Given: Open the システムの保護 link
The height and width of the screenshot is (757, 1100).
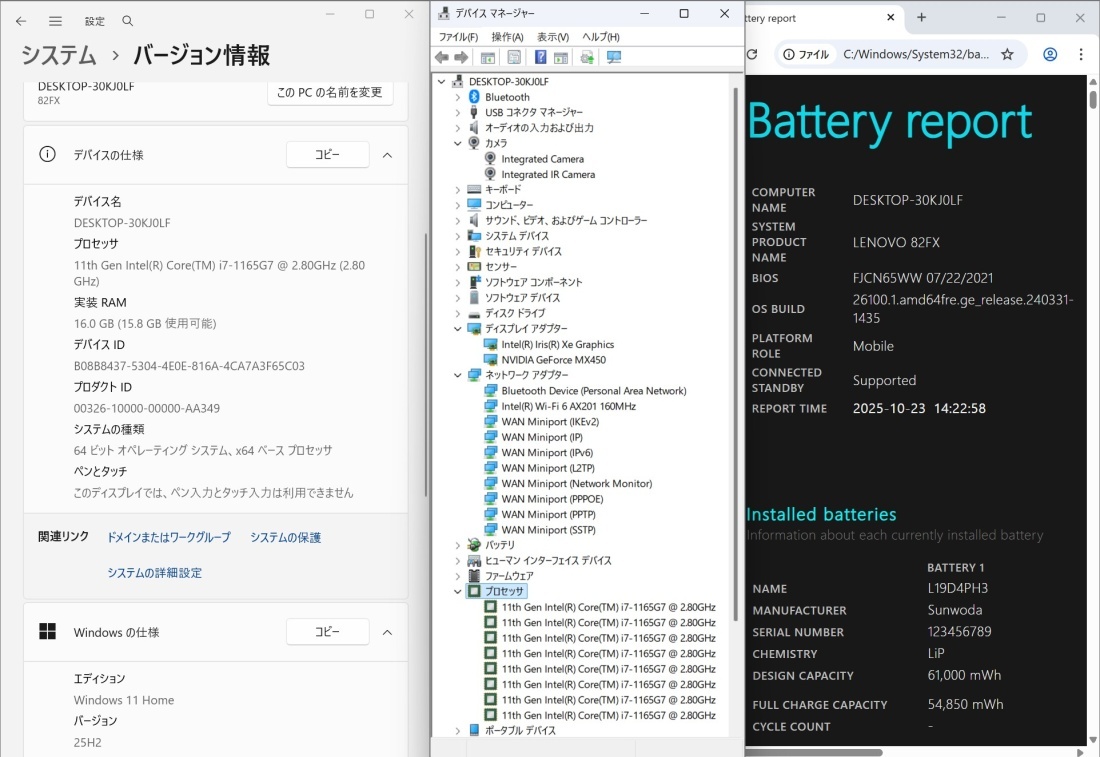Looking at the screenshot, I should tap(285, 538).
